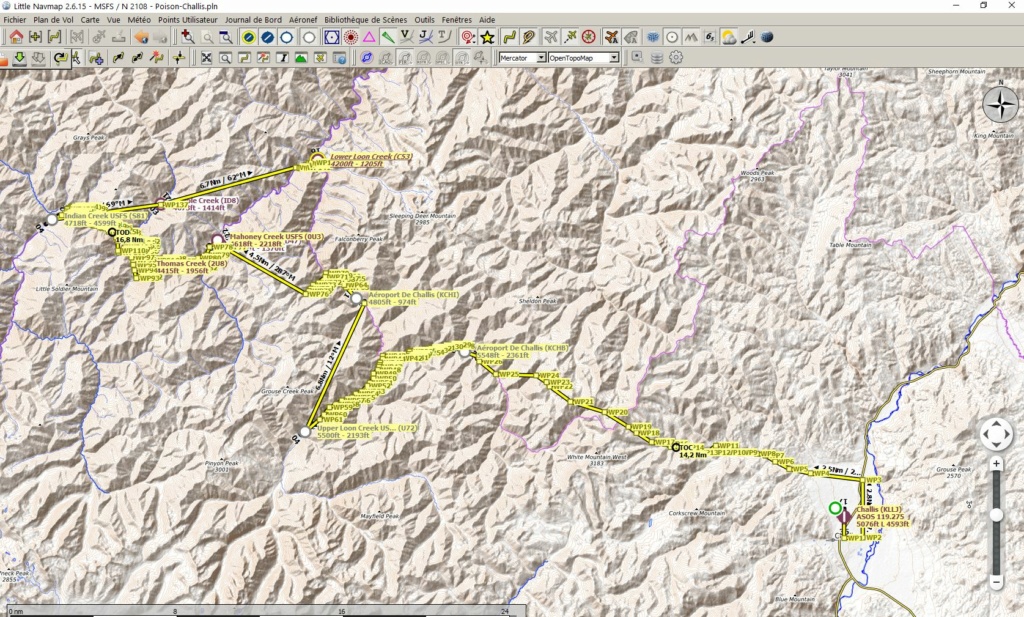Click the magnifier search window icon

(x=225, y=58)
